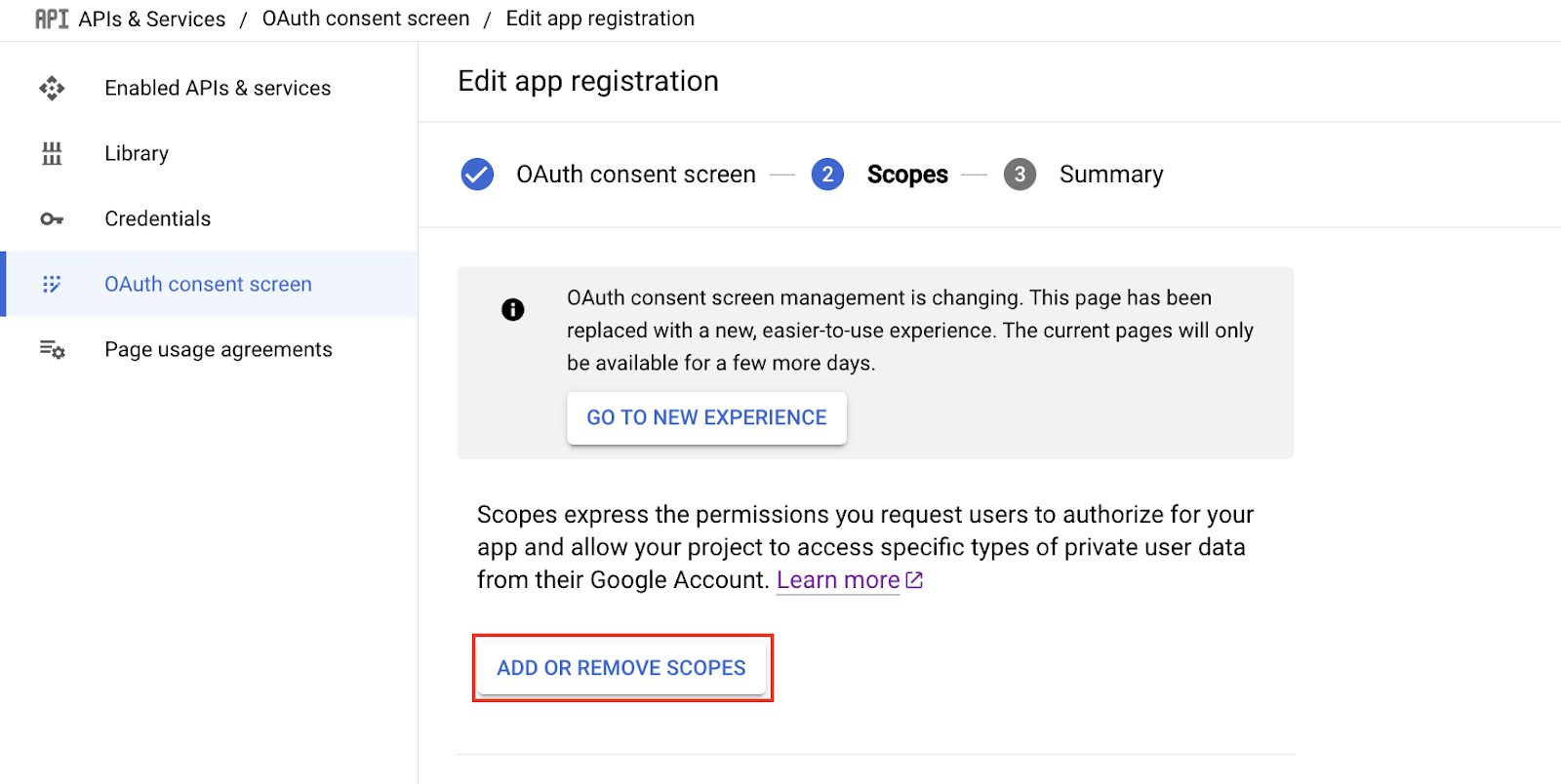Screen dimensions: 1561x784
Task: Select the step 2 circle for Scopes
Action: click(x=827, y=175)
